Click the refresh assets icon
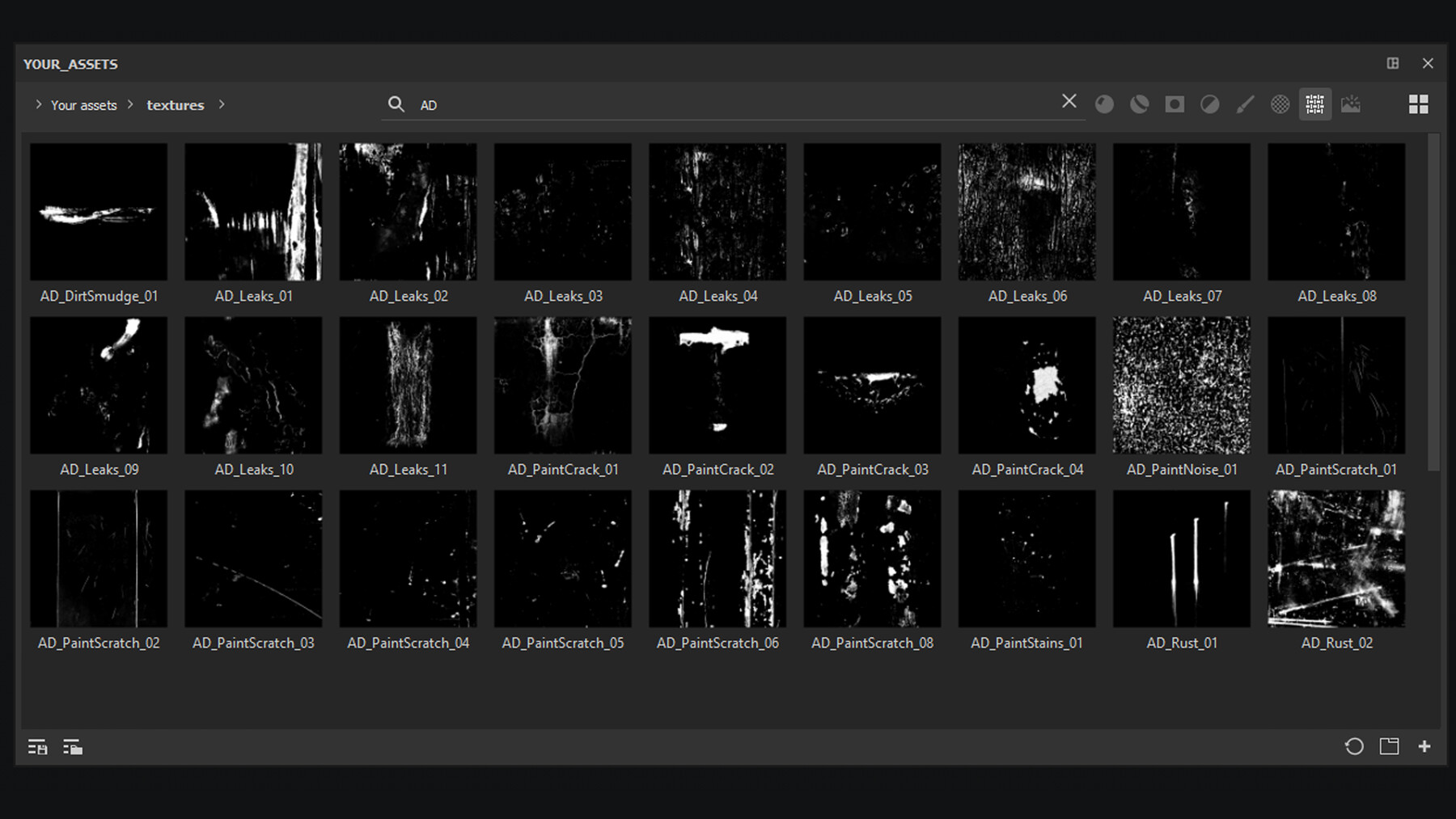Viewport: 1456px width, 819px height. (1355, 747)
